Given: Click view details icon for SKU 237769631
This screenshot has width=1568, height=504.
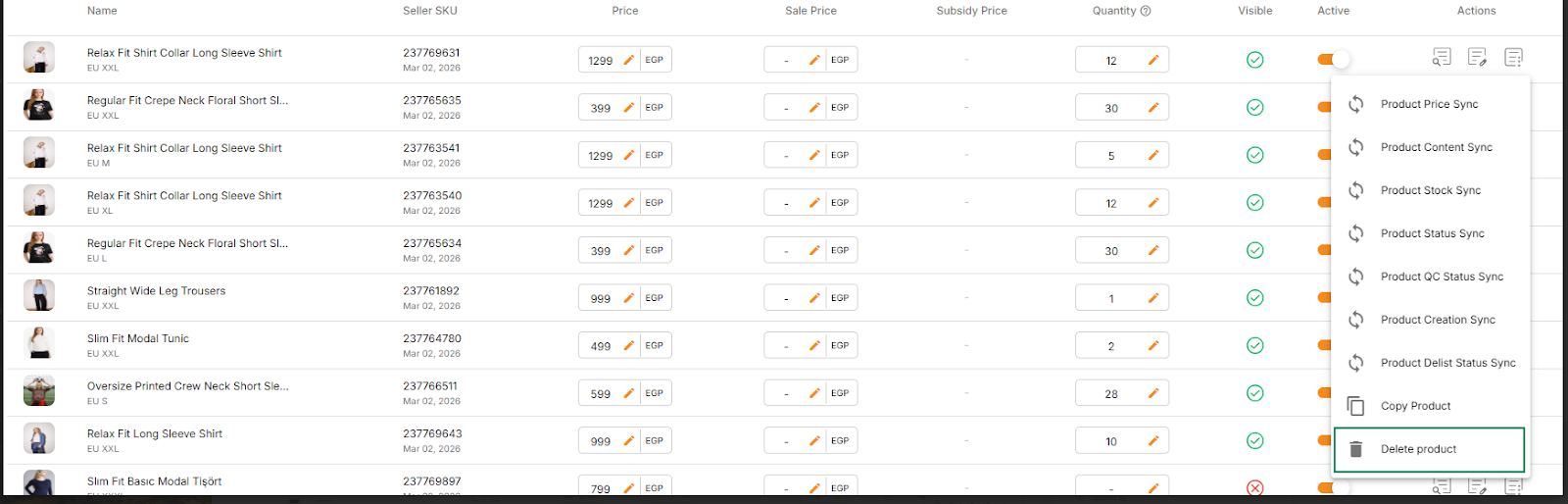Looking at the screenshot, I should pyautogui.click(x=1441, y=58).
